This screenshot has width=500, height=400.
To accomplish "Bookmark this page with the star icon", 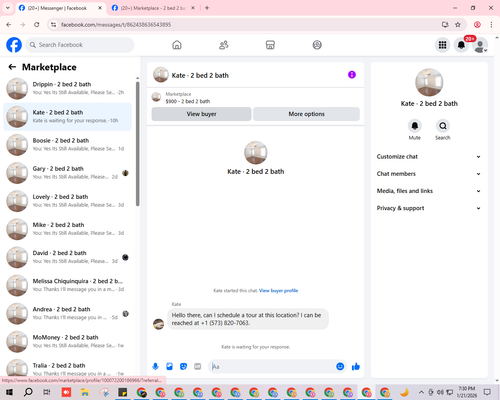I will coord(458,25).
